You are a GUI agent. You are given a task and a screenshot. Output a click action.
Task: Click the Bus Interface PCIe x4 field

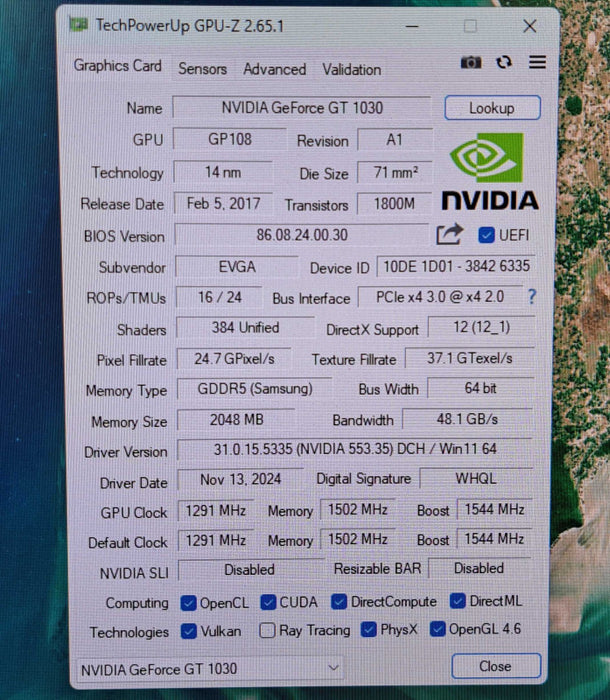(440, 297)
